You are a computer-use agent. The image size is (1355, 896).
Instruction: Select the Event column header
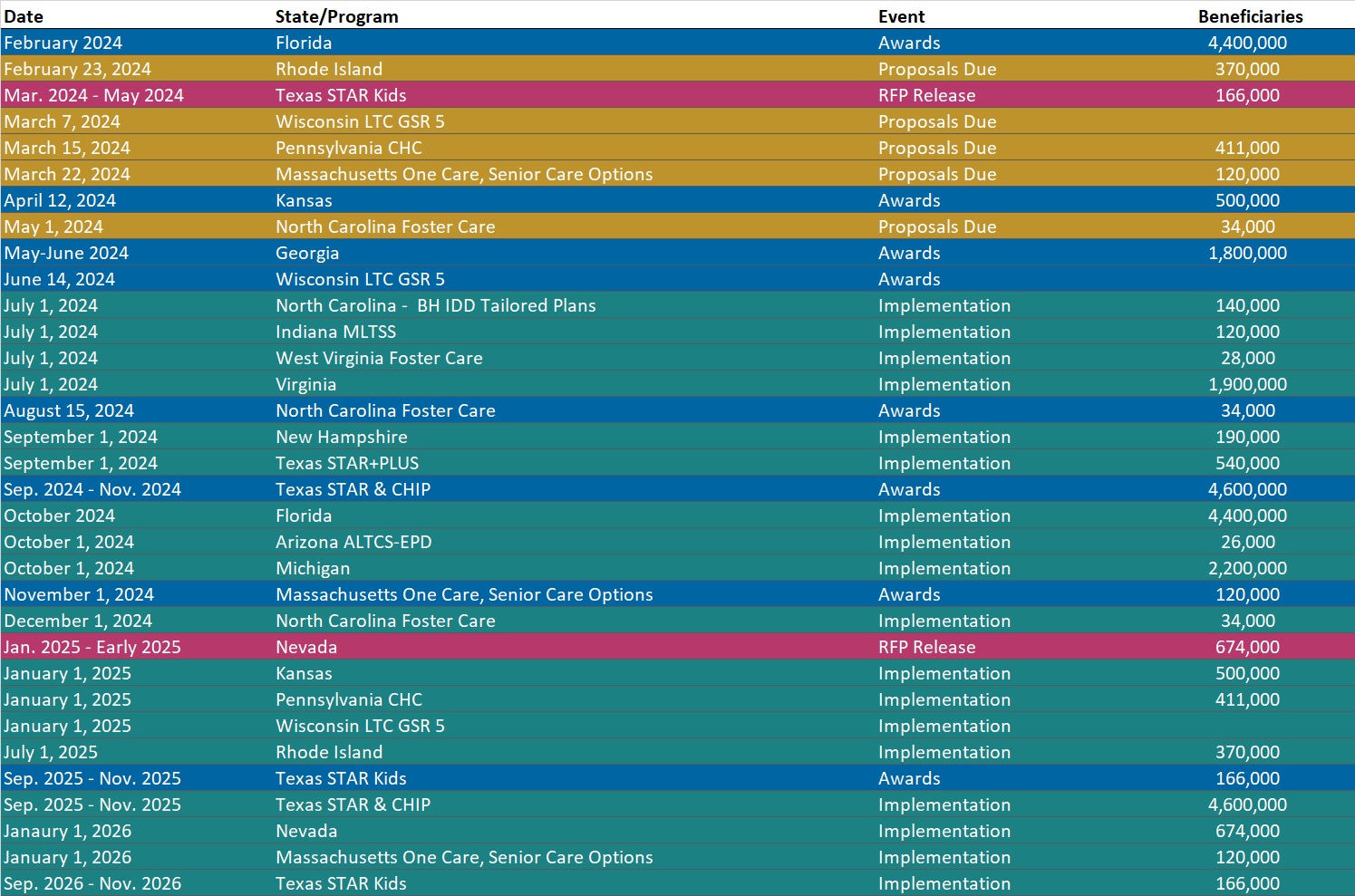click(x=901, y=16)
